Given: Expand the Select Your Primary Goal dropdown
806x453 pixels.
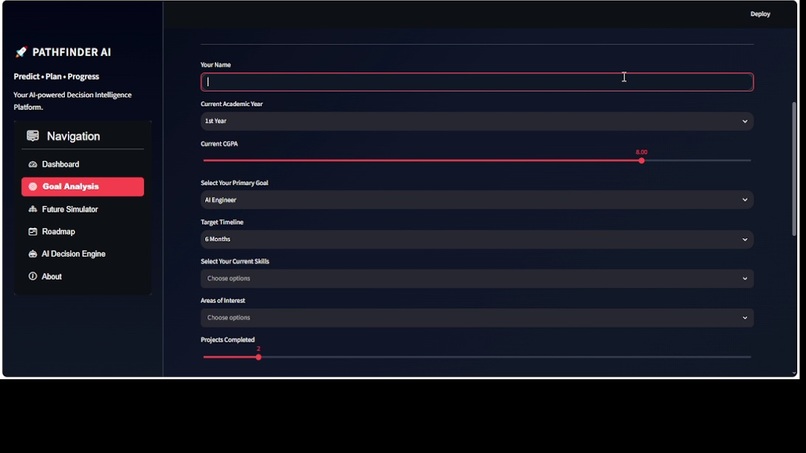Looking at the screenshot, I should pos(477,200).
